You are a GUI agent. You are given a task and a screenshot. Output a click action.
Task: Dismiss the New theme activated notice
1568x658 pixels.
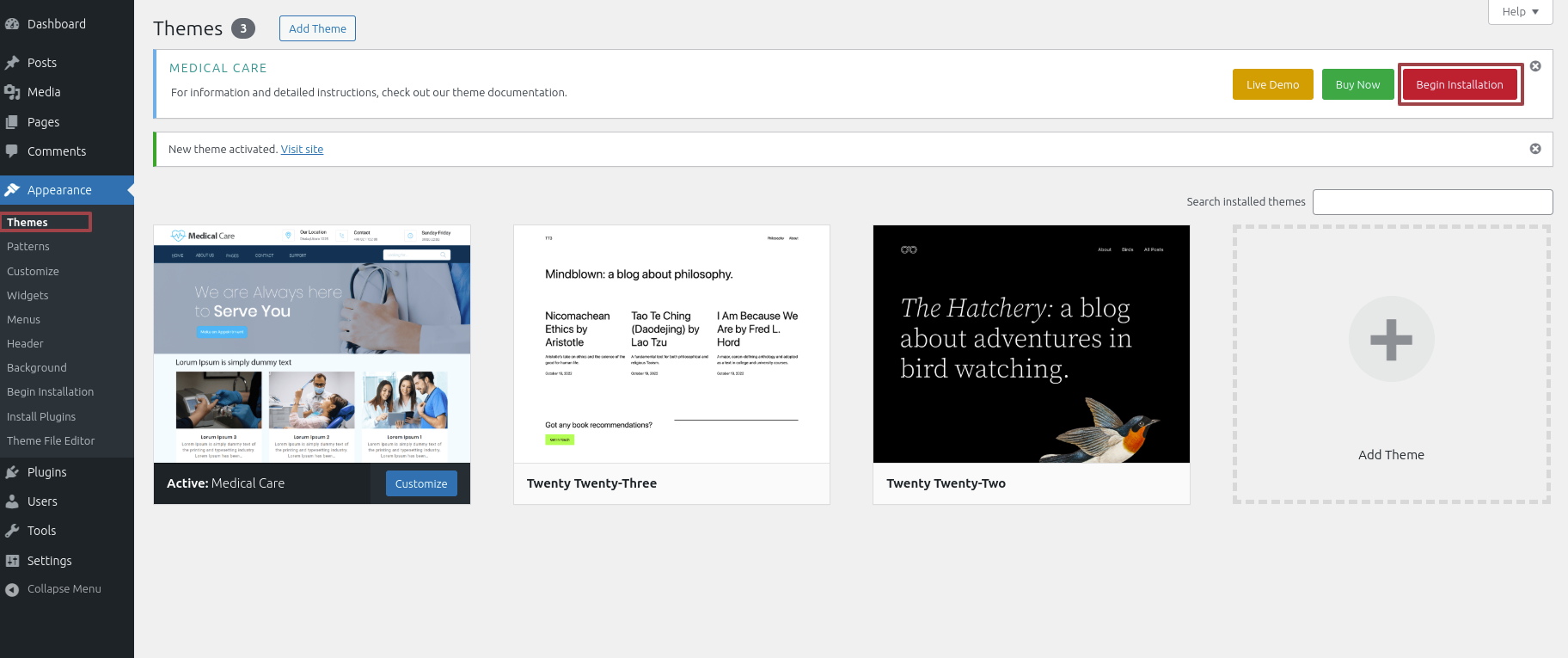click(1535, 149)
